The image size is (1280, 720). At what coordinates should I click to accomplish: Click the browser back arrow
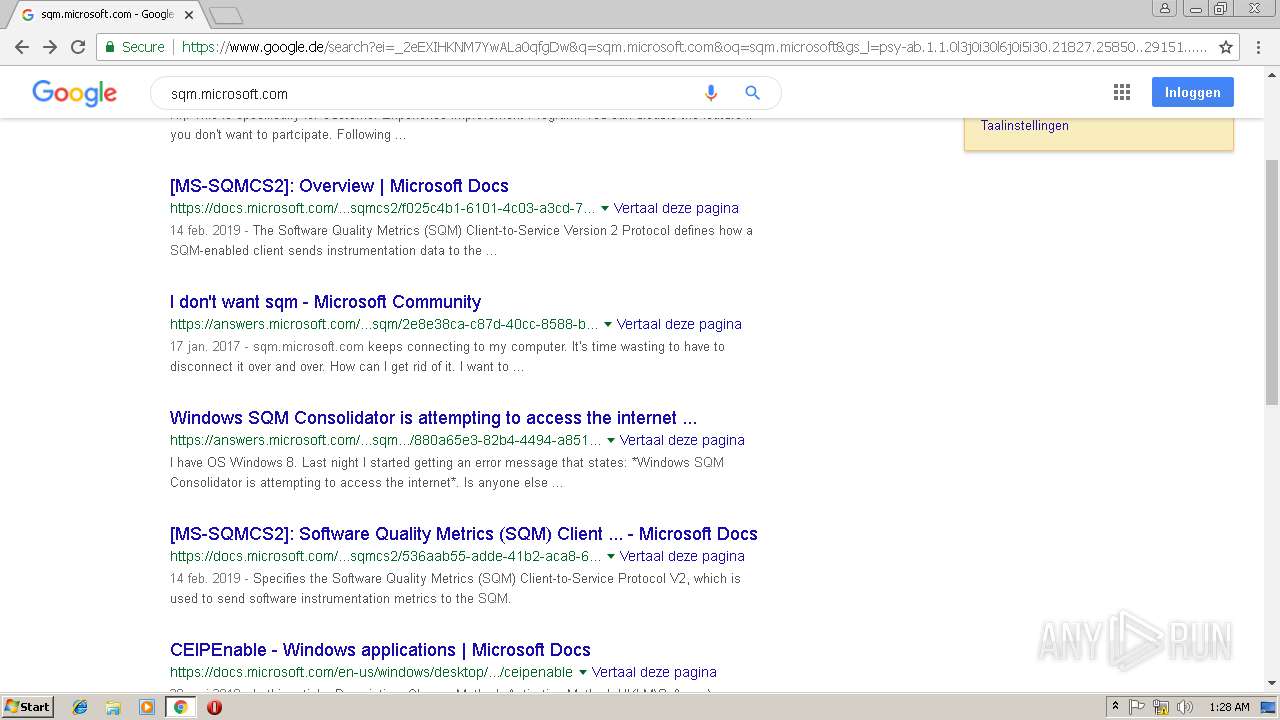pyautogui.click(x=22, y=47)
